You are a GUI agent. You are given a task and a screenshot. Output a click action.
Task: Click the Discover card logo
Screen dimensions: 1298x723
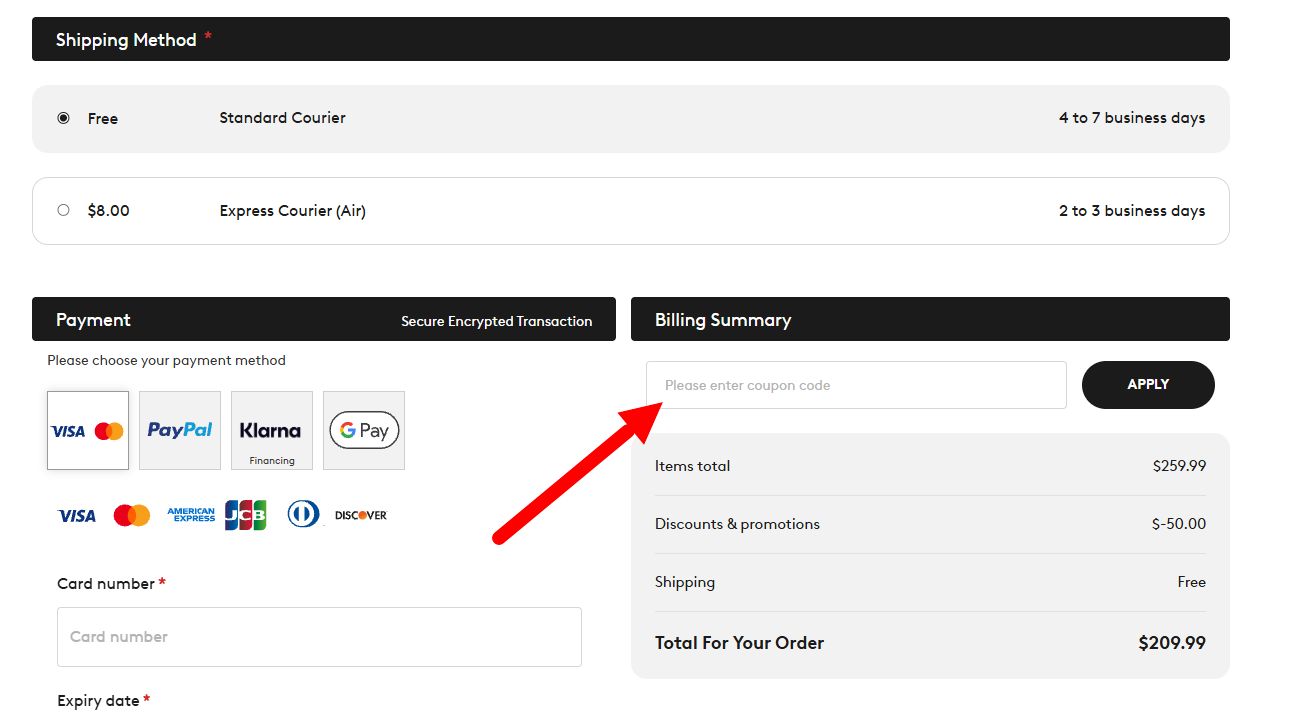coord(361,515)
